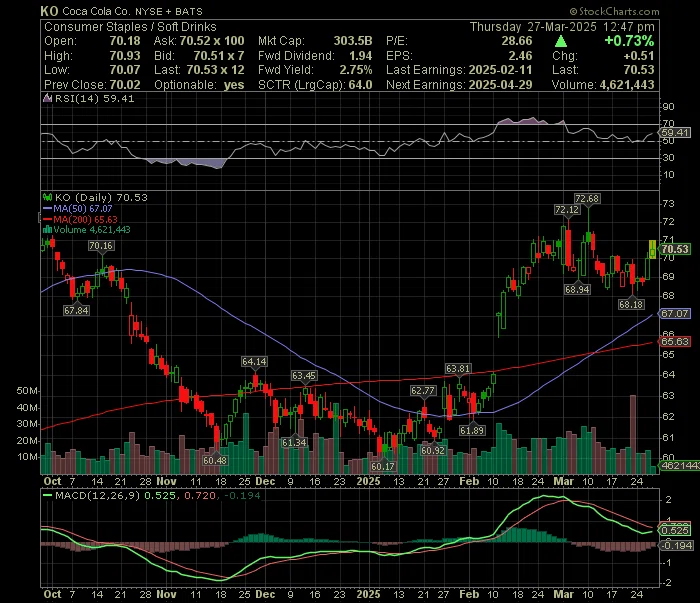
Task: Click the P/E 28.66 value
Action: pos(517,41)
